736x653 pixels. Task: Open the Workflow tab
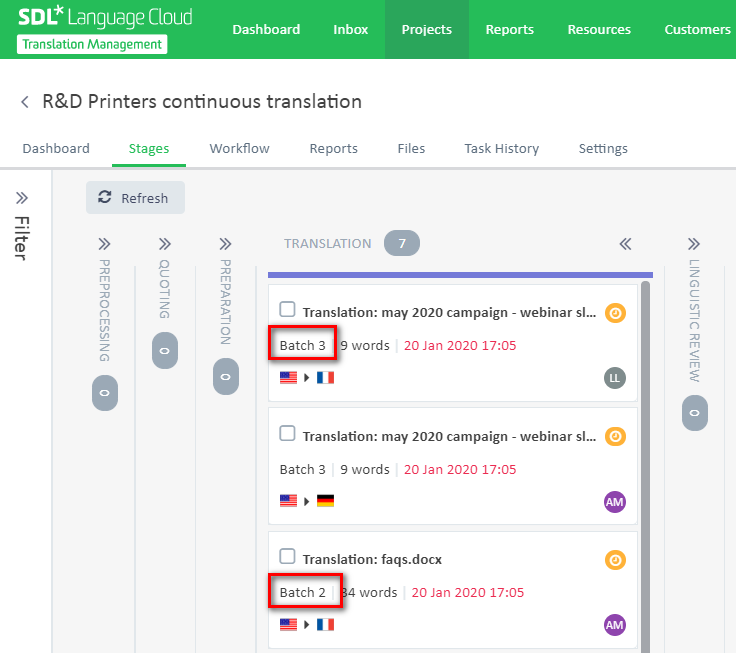[239, 148]
